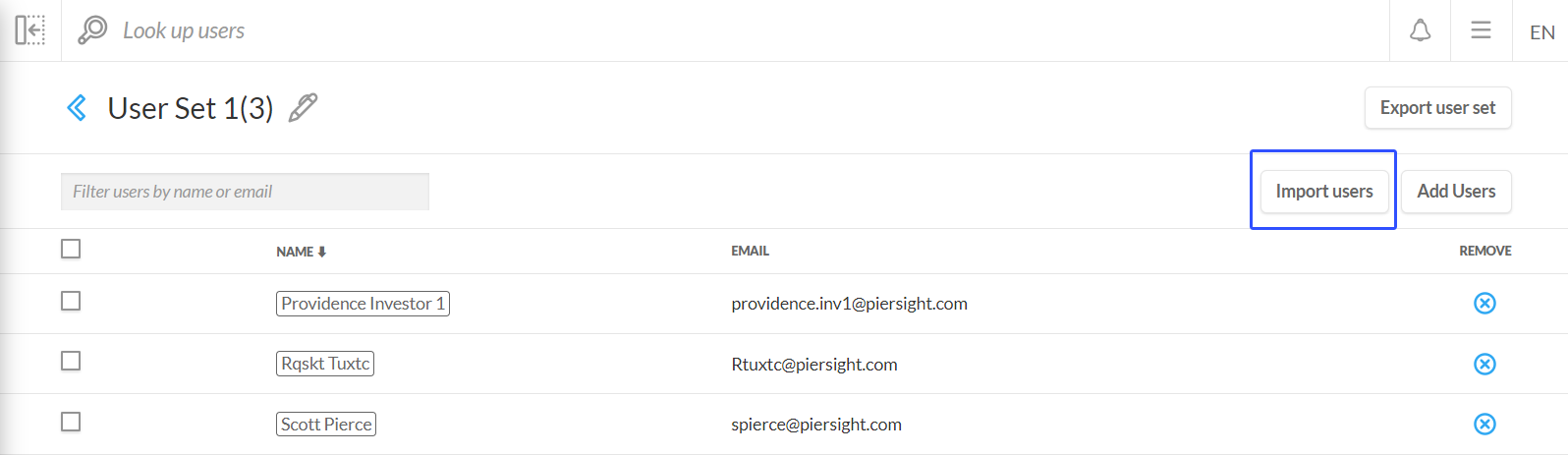Open the hamburger menu
This screenshot has width=1568, height=455.
pos(1481,30)
